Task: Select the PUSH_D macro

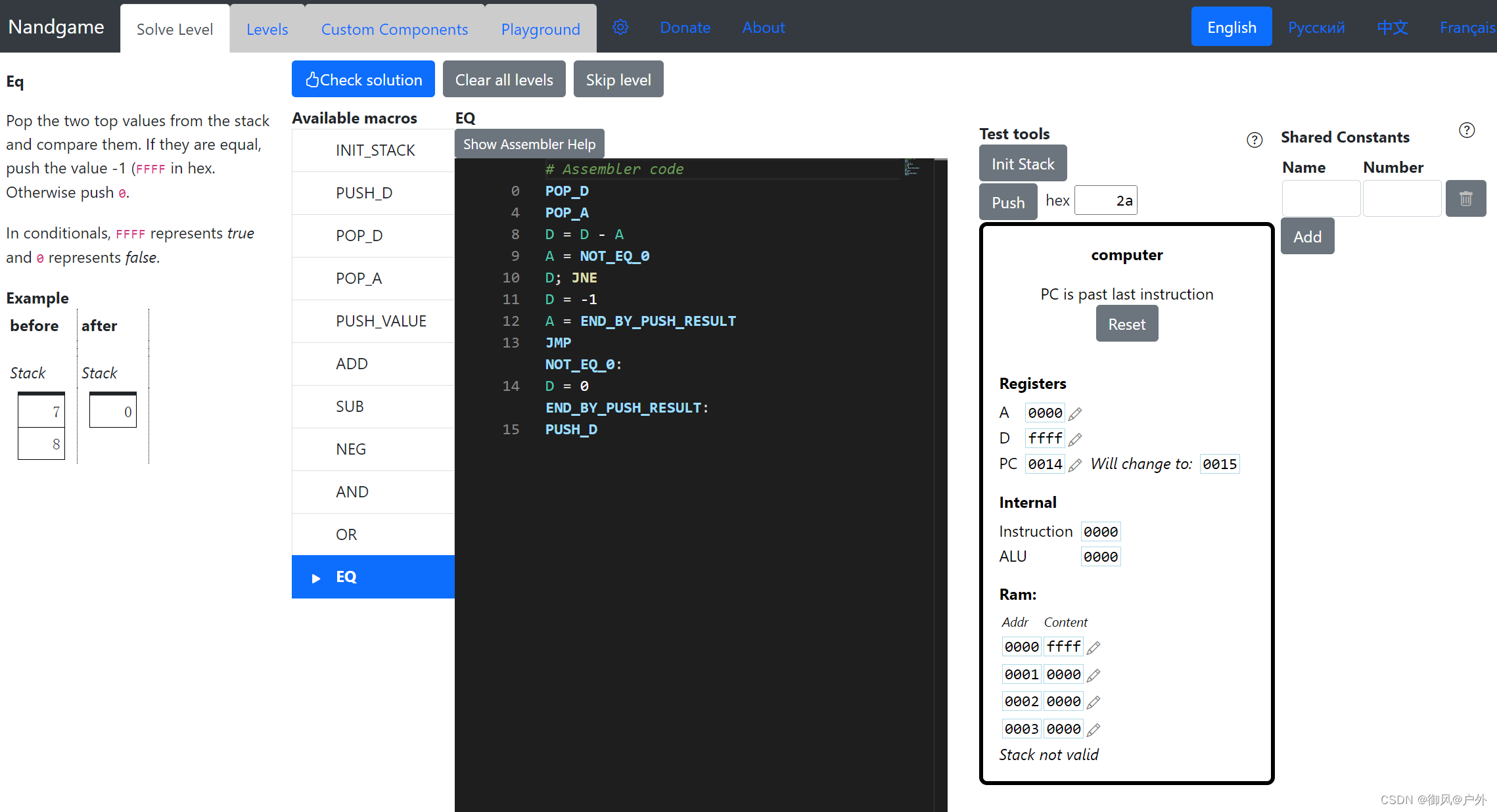Action: coord(373,193)
